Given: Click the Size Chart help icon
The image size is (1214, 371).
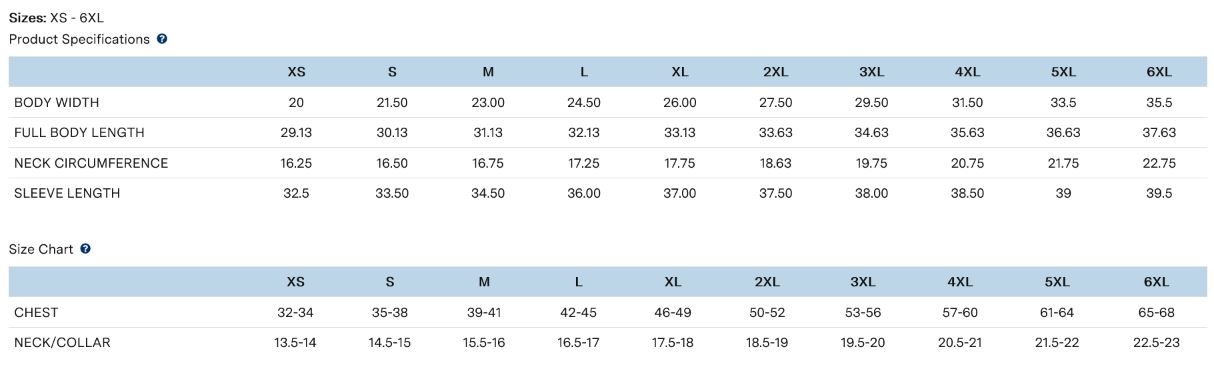Looking at the screenshot, I should click(x=85, y=249).
